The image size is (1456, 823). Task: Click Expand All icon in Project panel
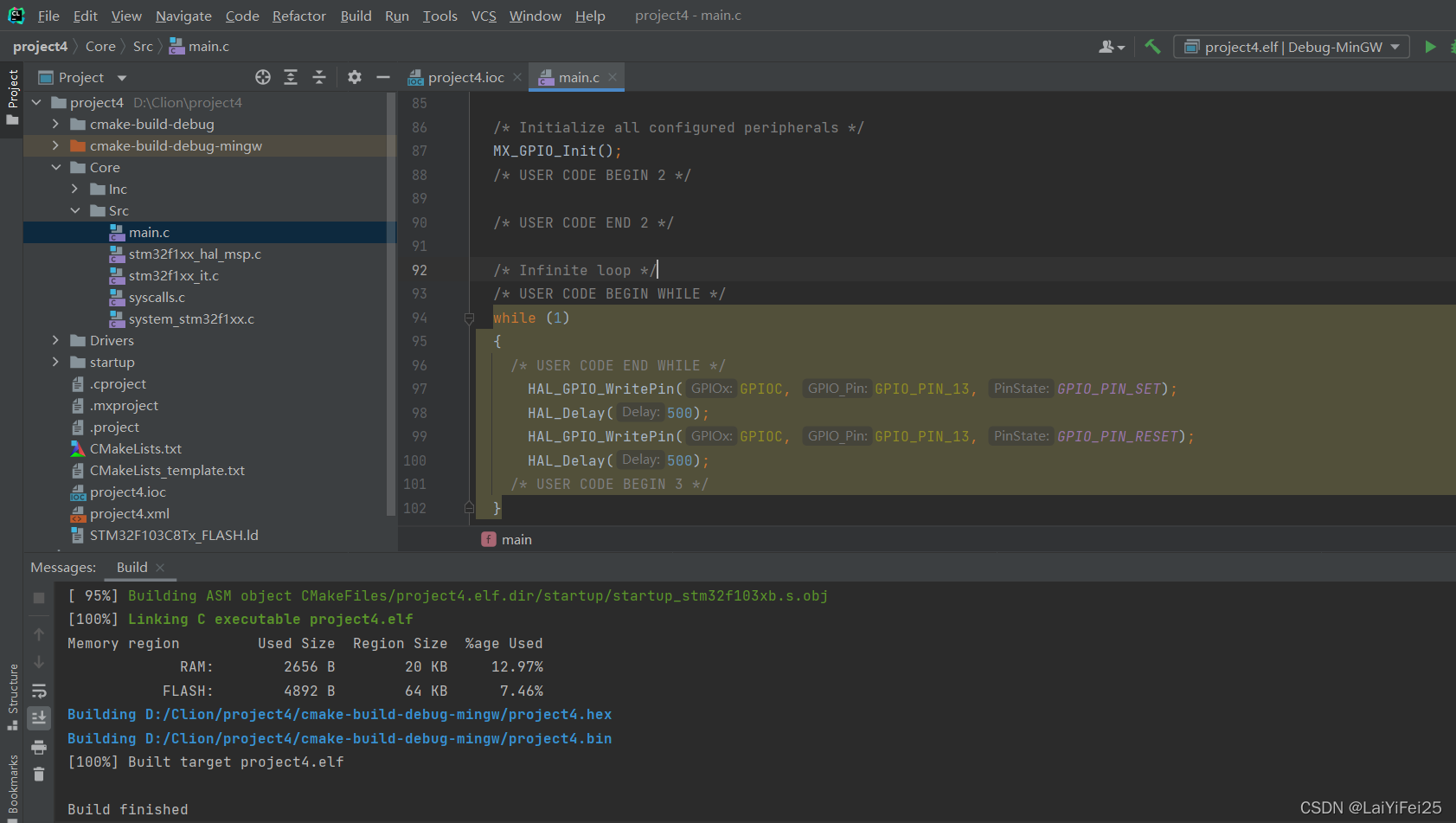[291, 77]
